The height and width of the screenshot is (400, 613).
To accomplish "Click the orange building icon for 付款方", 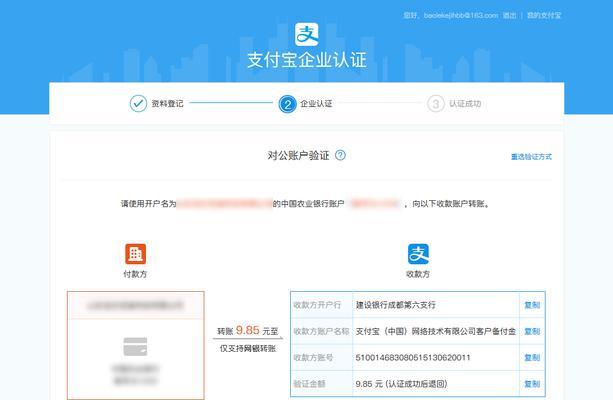I will [x=135, y=254].
